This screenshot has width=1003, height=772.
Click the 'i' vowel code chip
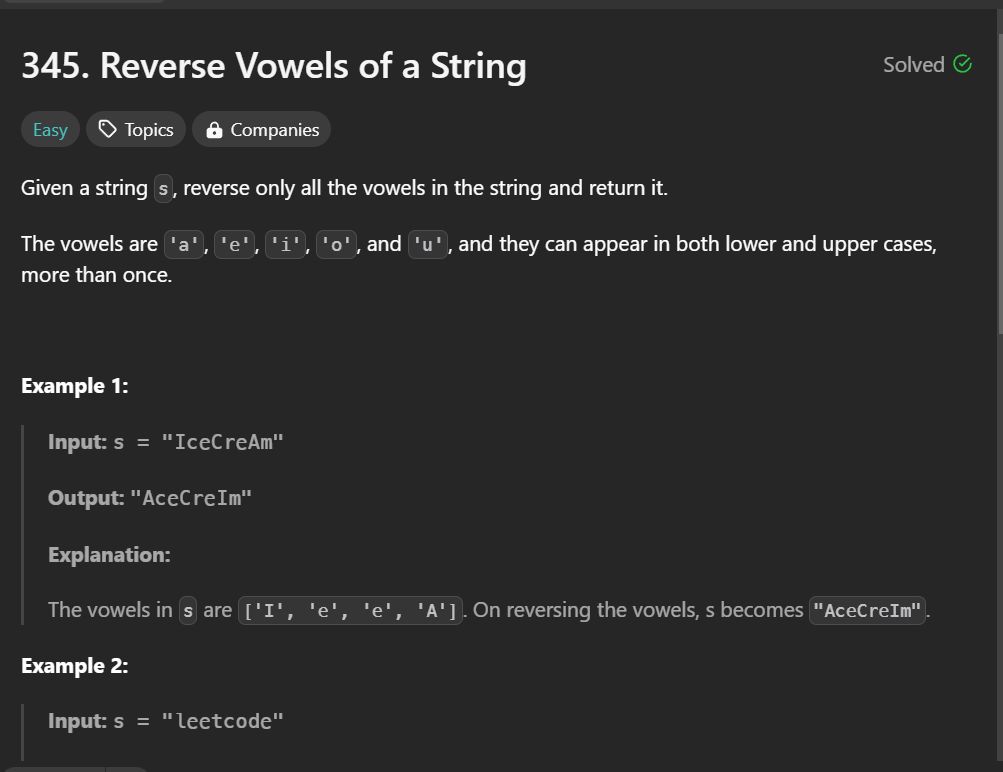point(285,244)
